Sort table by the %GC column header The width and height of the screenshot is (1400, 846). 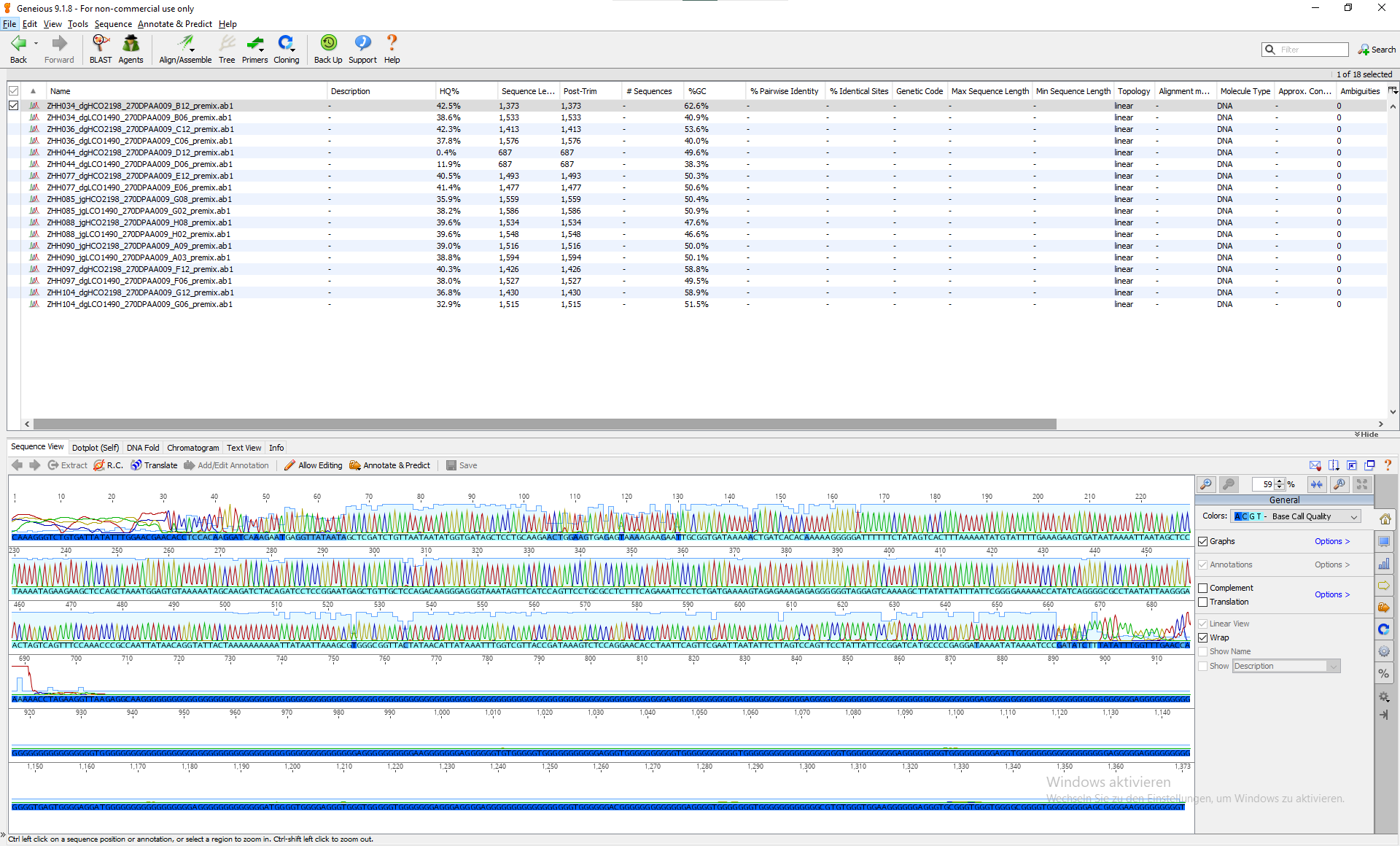click(715, 91)
